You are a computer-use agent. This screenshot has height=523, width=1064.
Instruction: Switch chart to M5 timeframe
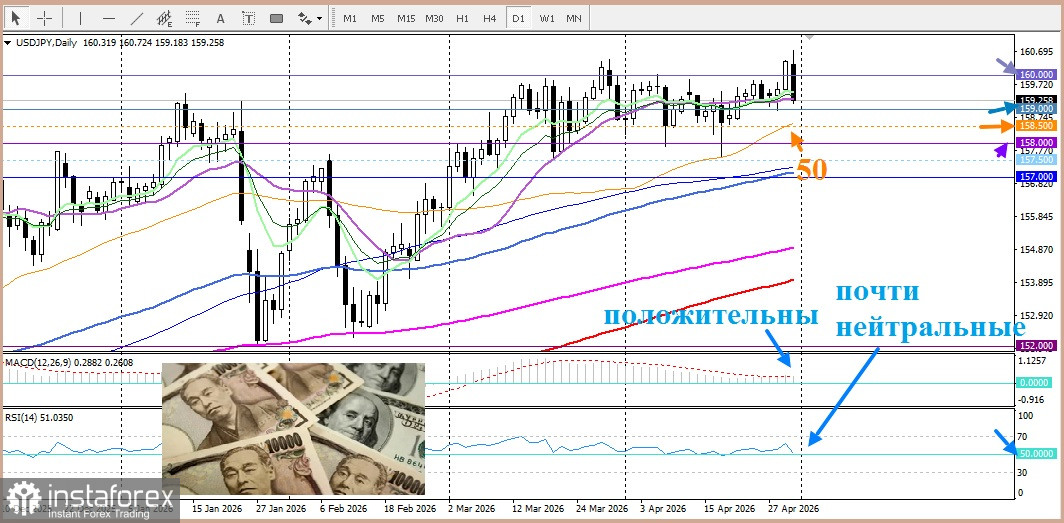pyautogui.click(x=378, y=18)
